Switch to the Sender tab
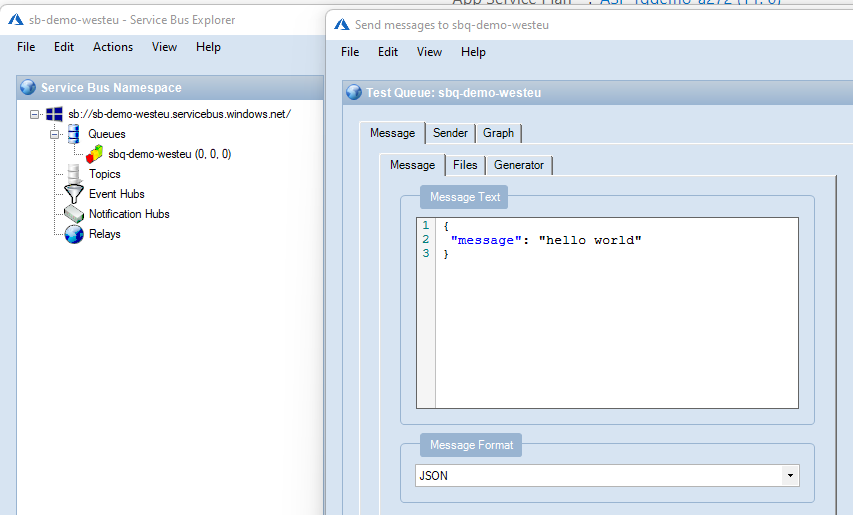The width and height of the screenshot is (853, 515). tap(450, 133)
